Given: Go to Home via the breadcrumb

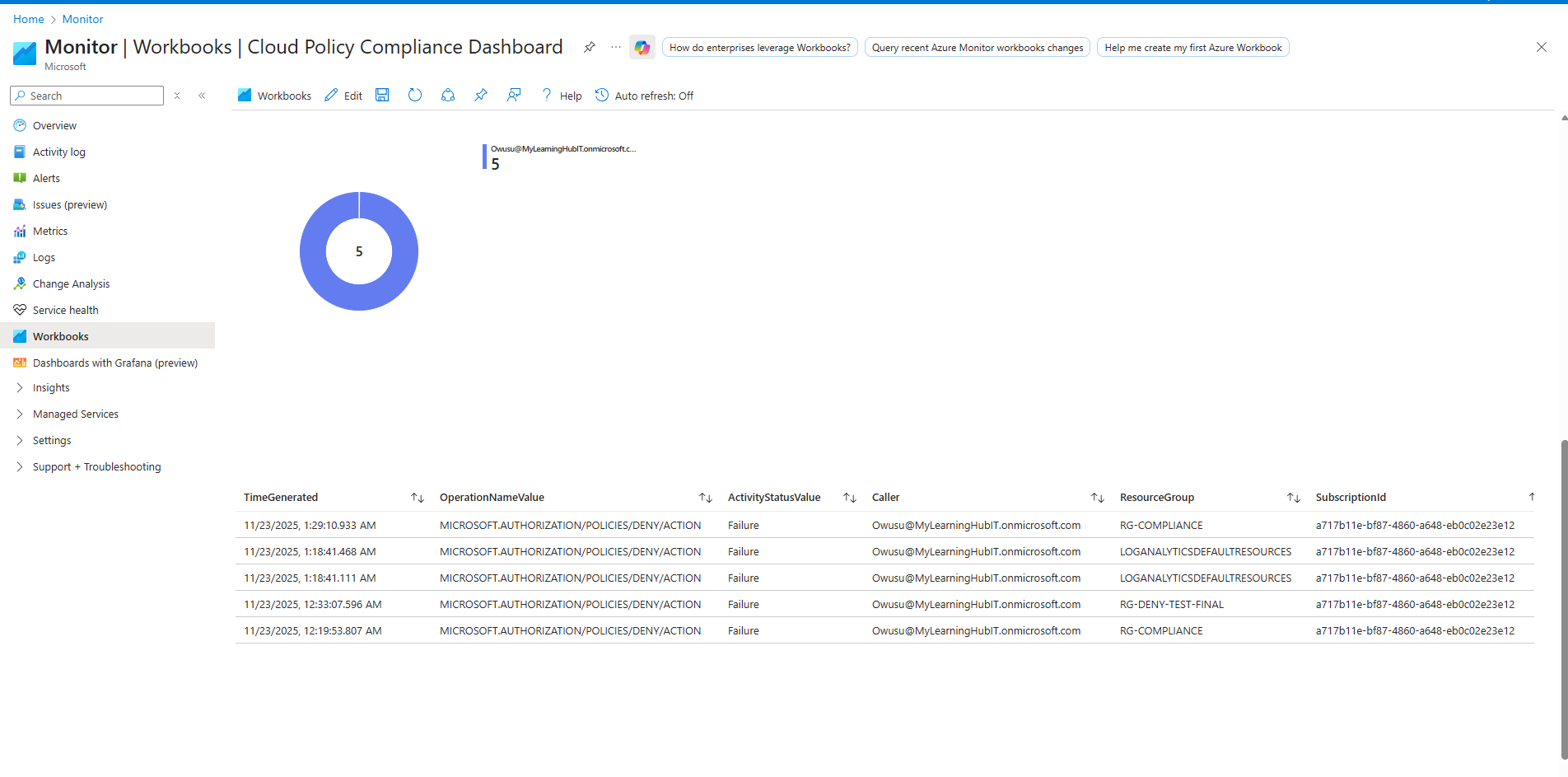Looking at the screenshot, I should 28,18.
